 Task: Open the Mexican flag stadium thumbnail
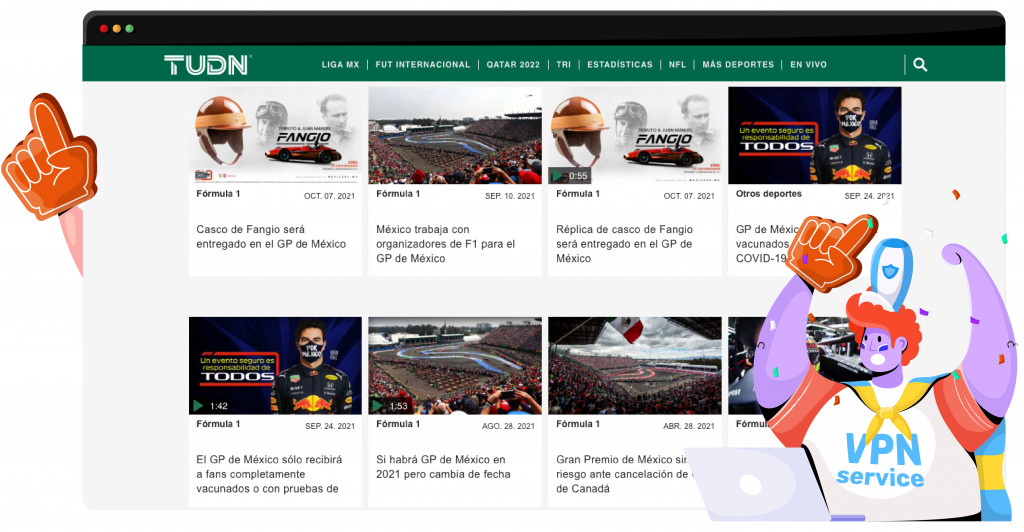[x=635, y=366]
